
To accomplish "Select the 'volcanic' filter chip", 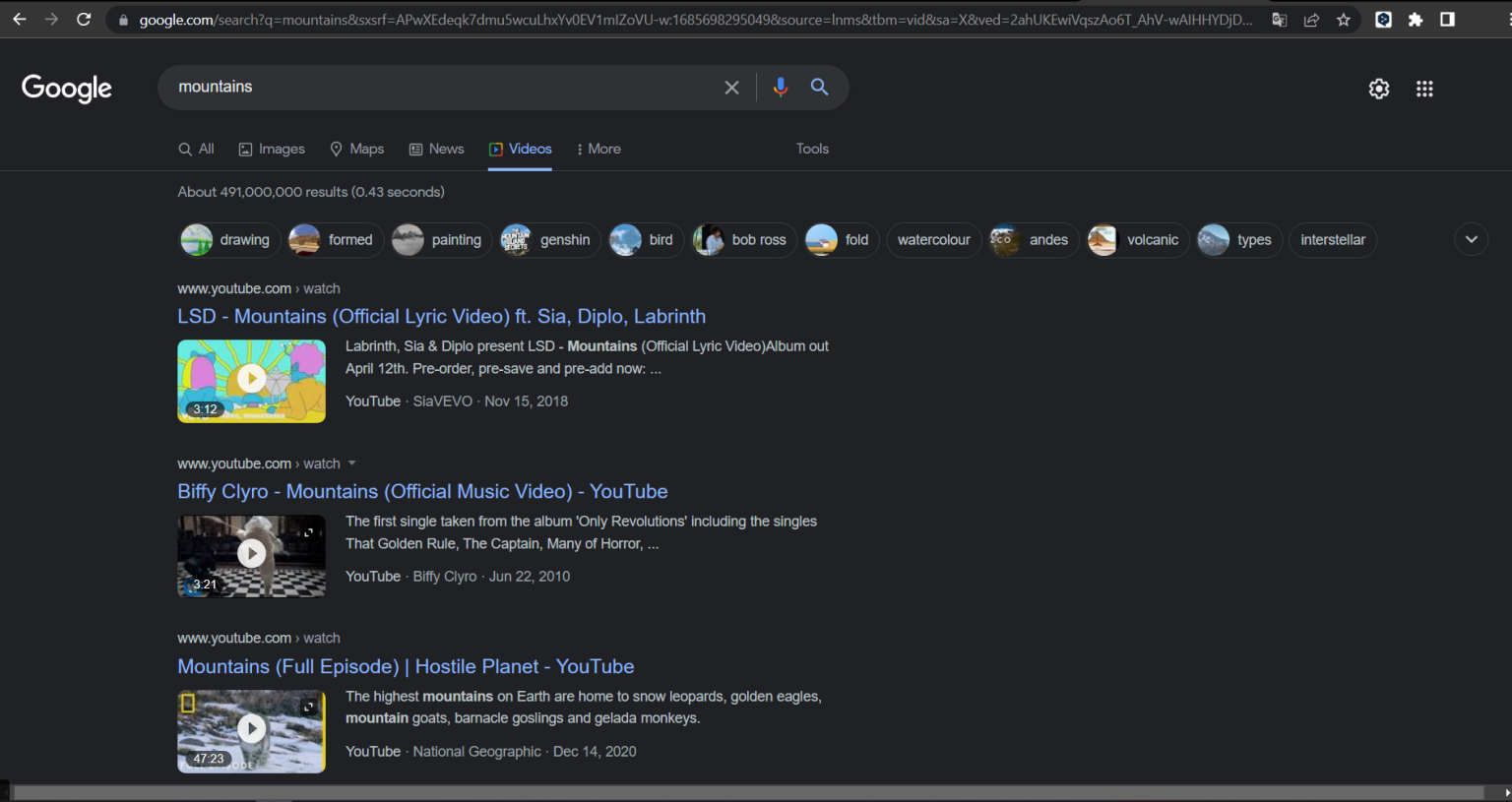I will pyautogui.click(x=1137, y=239).
